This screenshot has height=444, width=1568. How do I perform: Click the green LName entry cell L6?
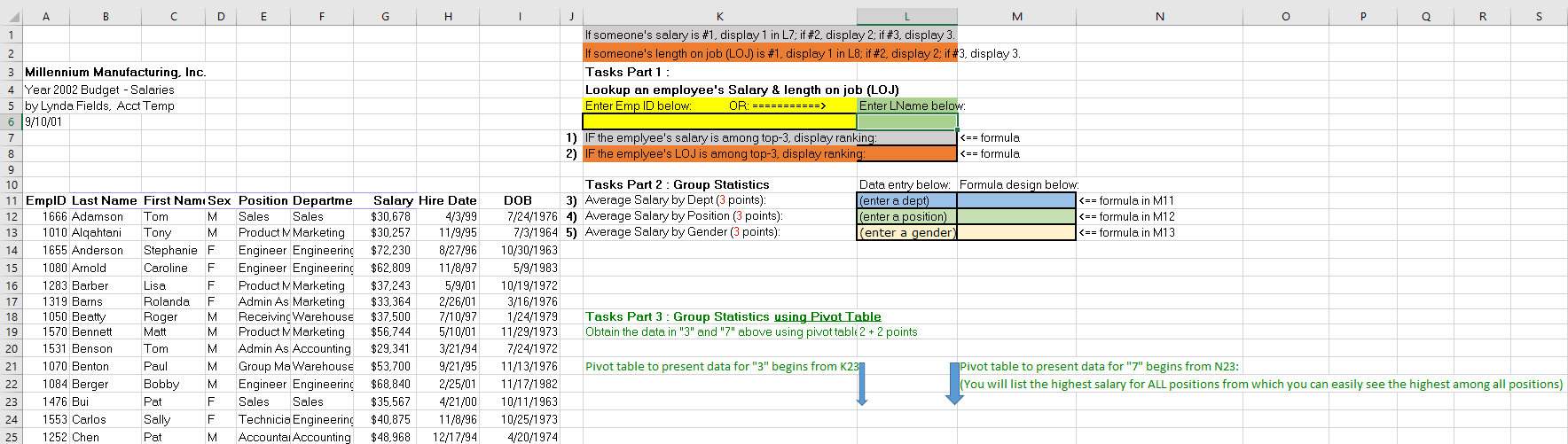(906, 121)
